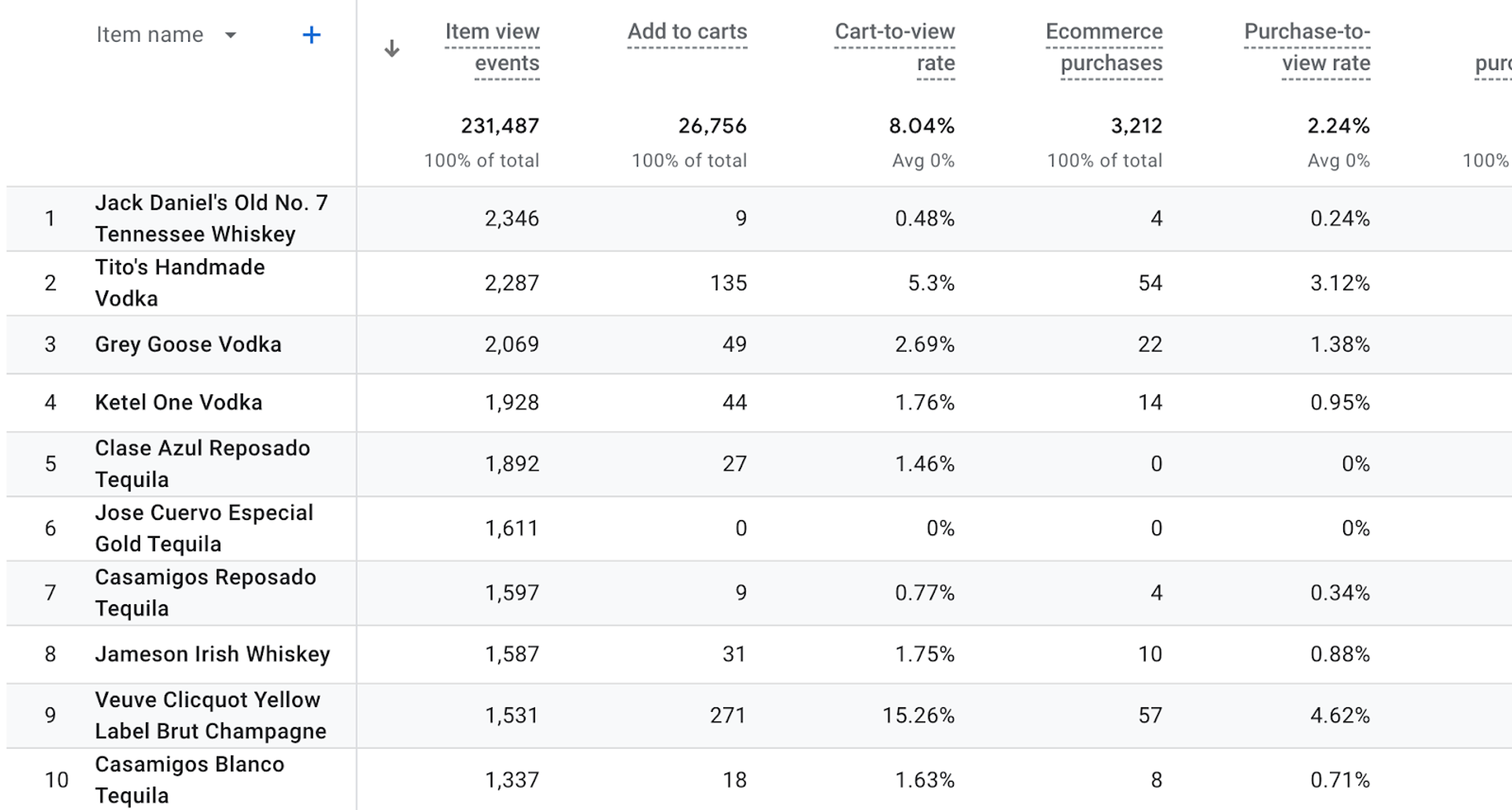
Task: Select Veuve Clicquot Yellow Label Brut Champagne
Action: point(211,715)
